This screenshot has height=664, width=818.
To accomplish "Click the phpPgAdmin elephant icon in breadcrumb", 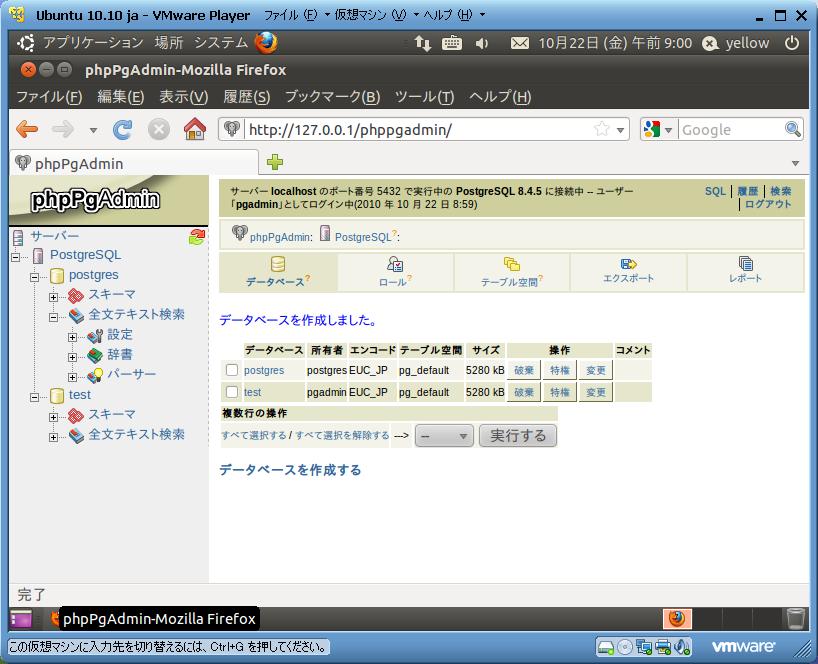I will [x=239, y=233].
